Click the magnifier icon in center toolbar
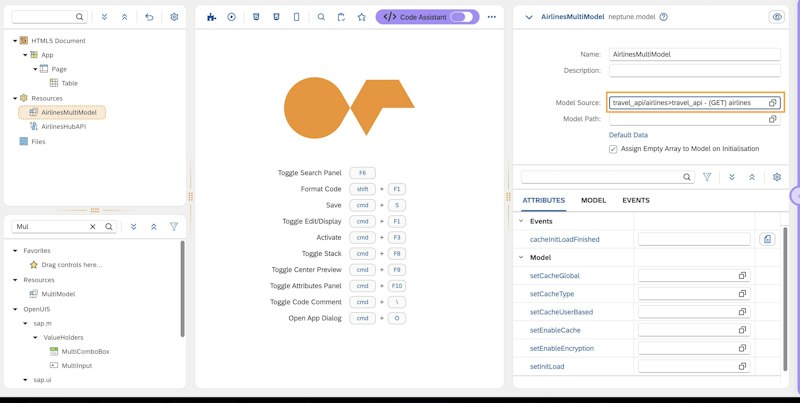Image resolution: width=800 pixels, height=403 pixels. [x=321, y=17]
